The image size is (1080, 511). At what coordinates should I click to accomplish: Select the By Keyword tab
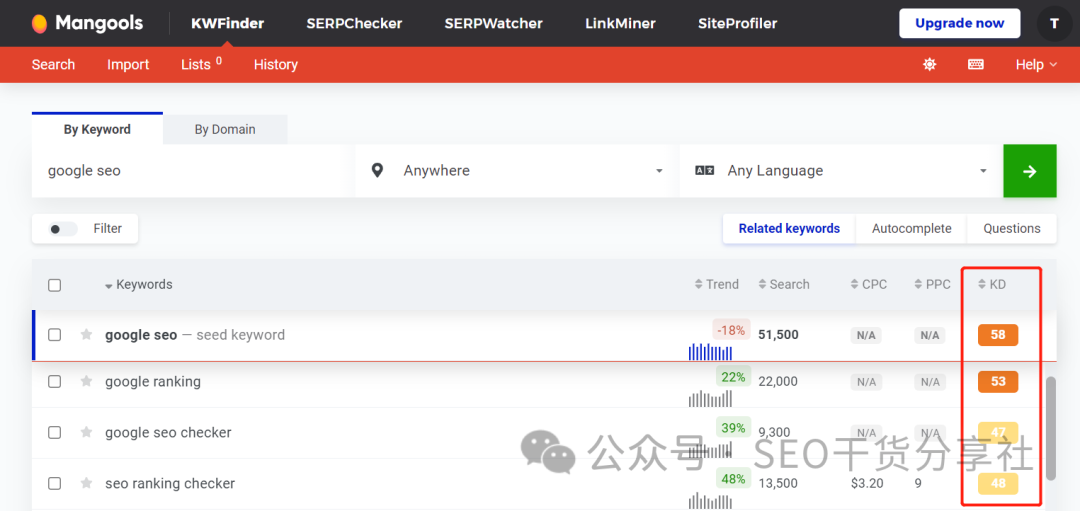(x=97, y=129)
